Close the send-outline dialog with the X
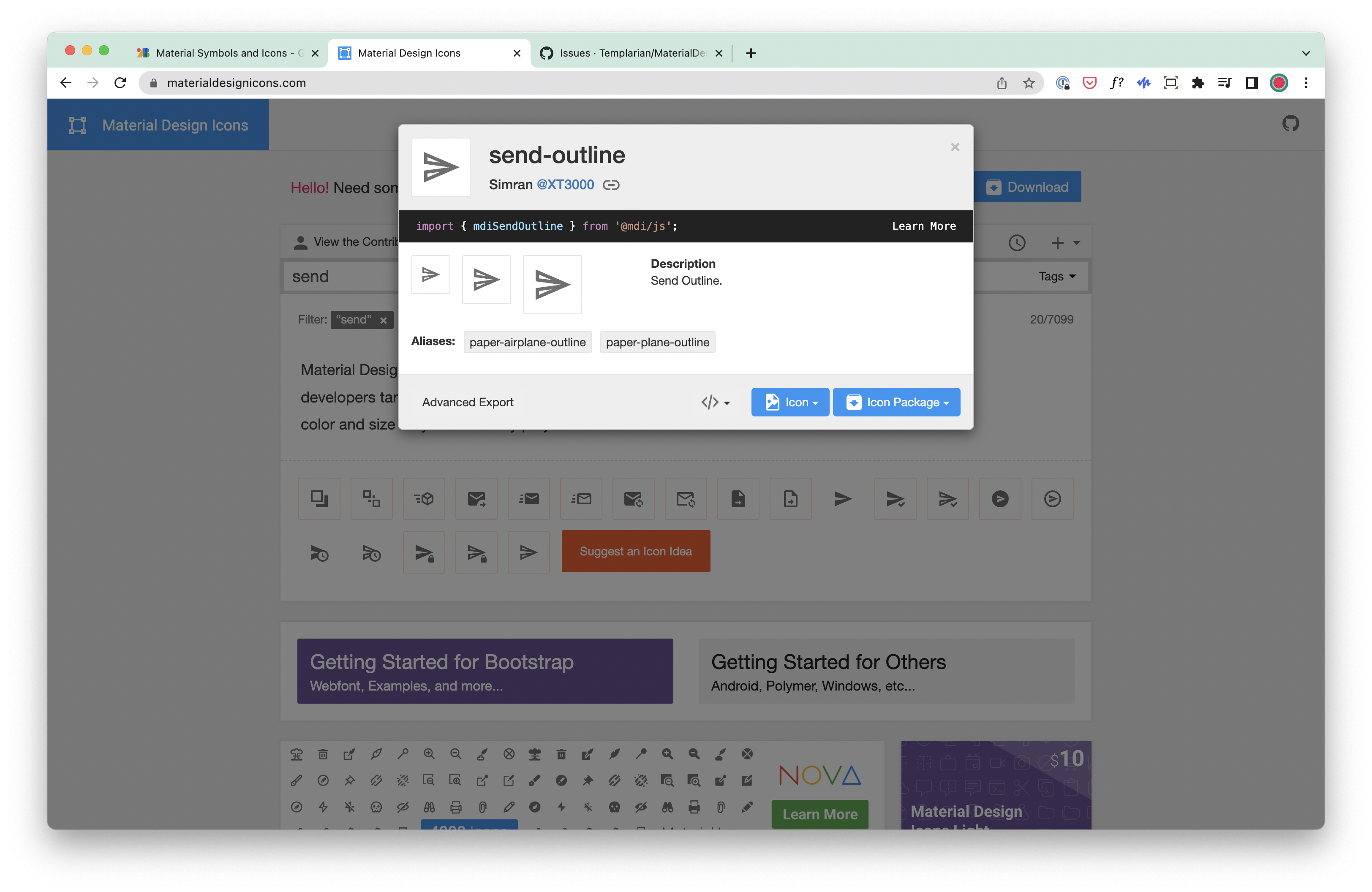Image resolution: width=1372 pixels, height=892 pixels. pyautogui.click(x=955, y=147)
